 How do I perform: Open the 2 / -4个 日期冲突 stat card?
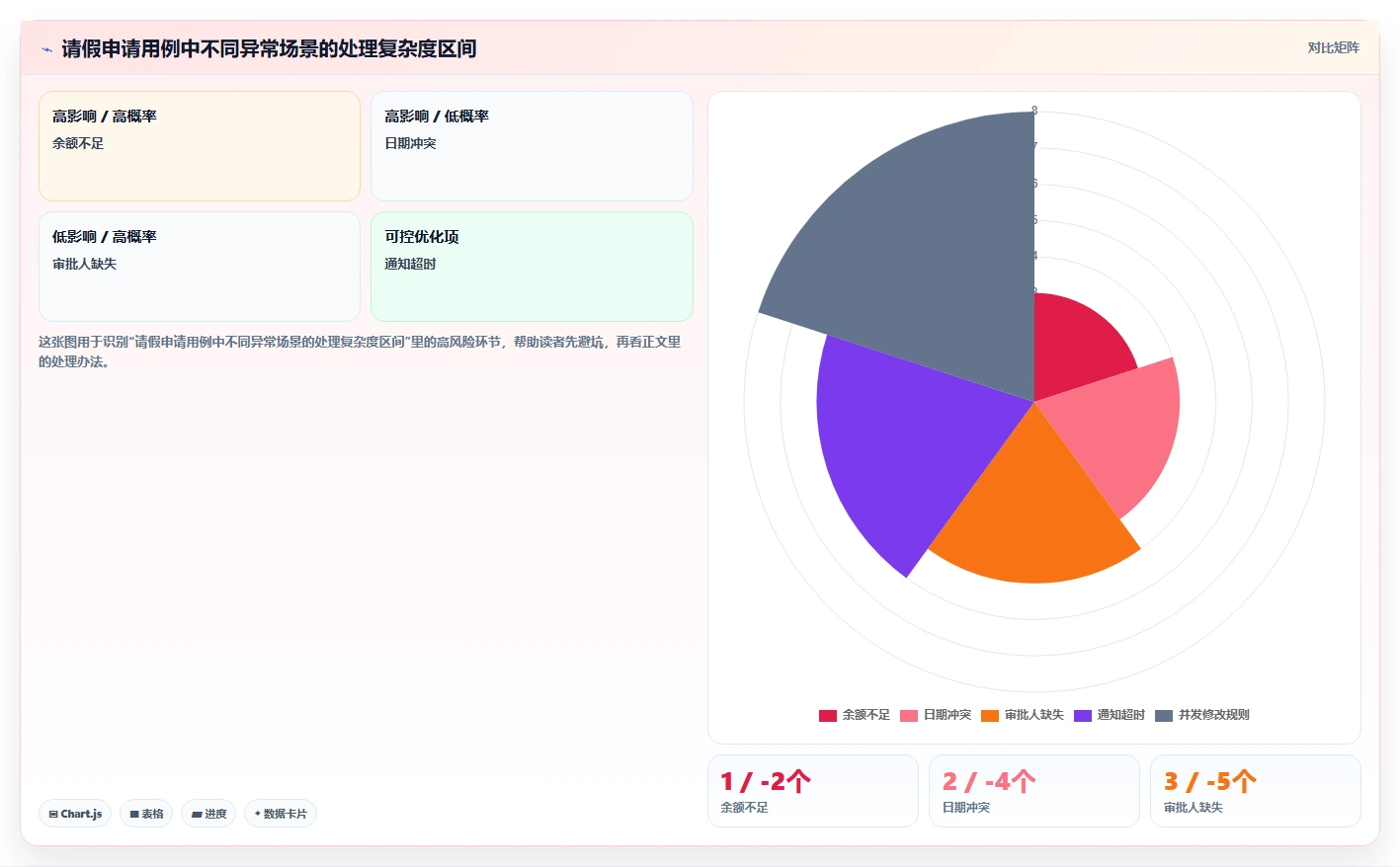(1034, 791)
